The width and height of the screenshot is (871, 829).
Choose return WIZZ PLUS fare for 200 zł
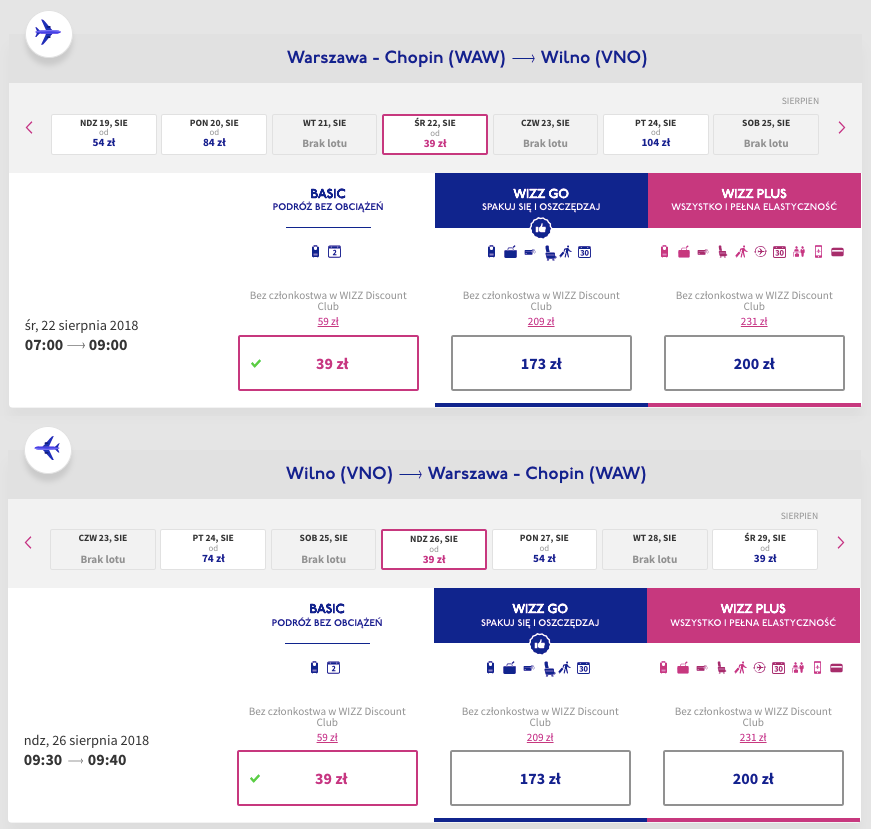pyautogui.click(x=753, y=778)
